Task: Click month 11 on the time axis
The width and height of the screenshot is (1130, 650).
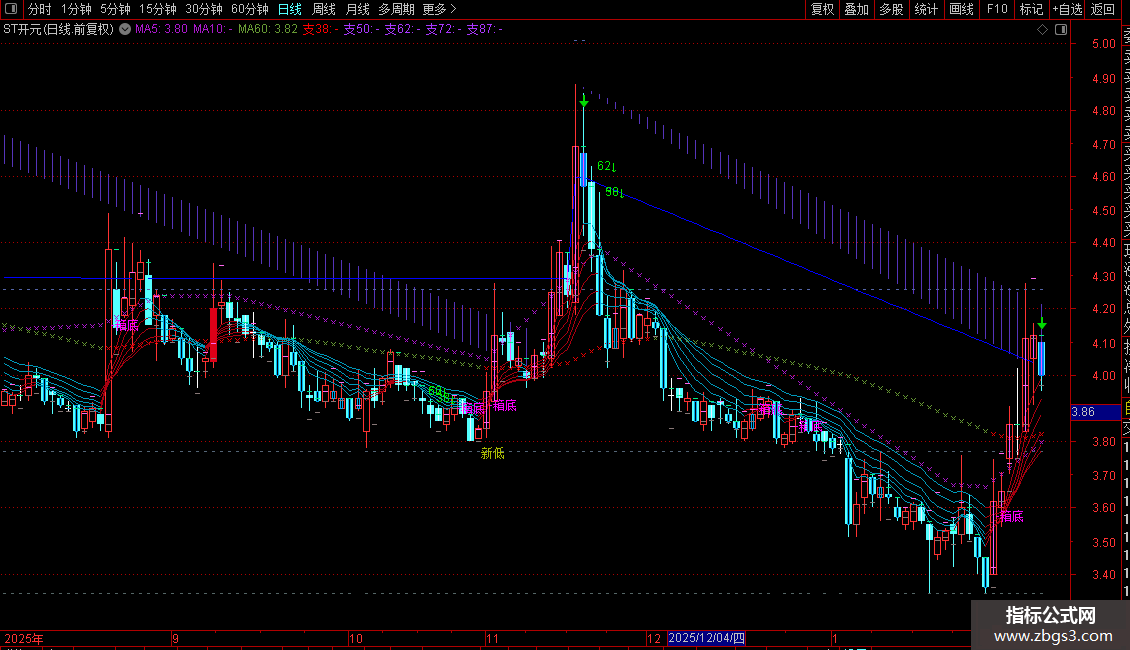Action: pyautogui.click(x=492, y=638)
